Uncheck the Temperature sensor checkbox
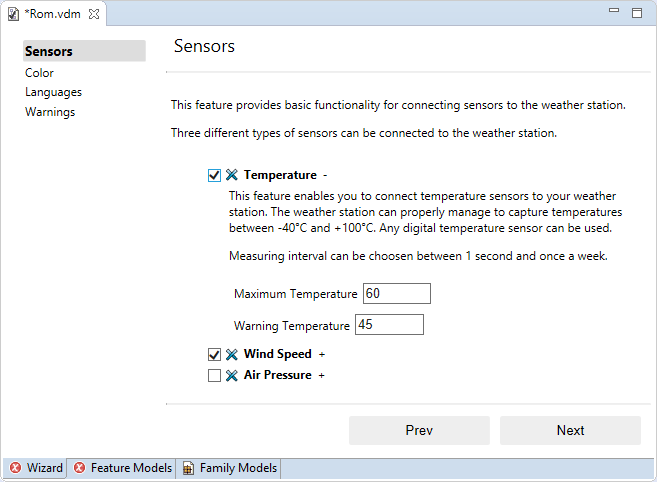657x482 pixels. [214, 175]
